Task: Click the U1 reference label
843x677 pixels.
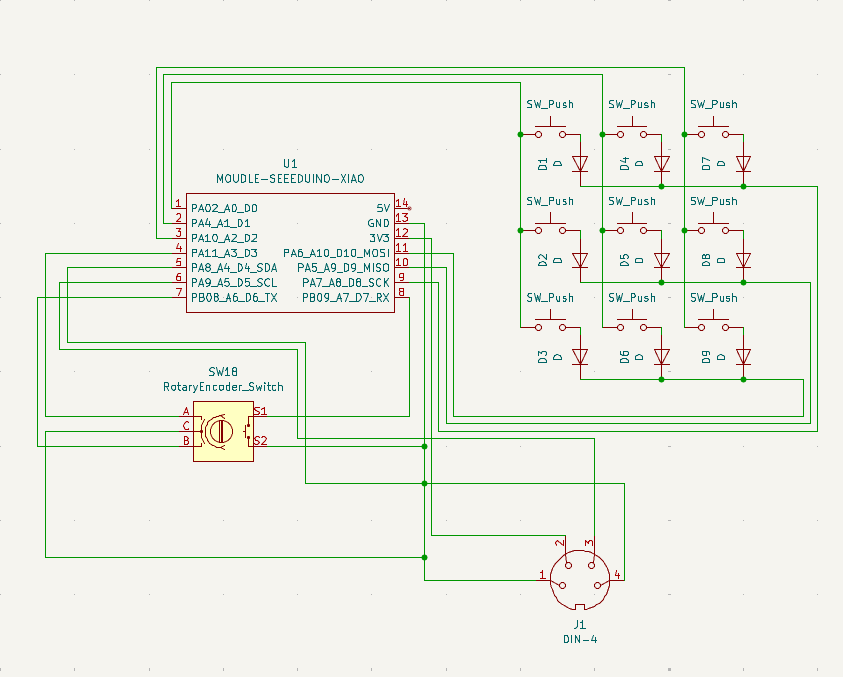Action: click(x=290, y=163)
